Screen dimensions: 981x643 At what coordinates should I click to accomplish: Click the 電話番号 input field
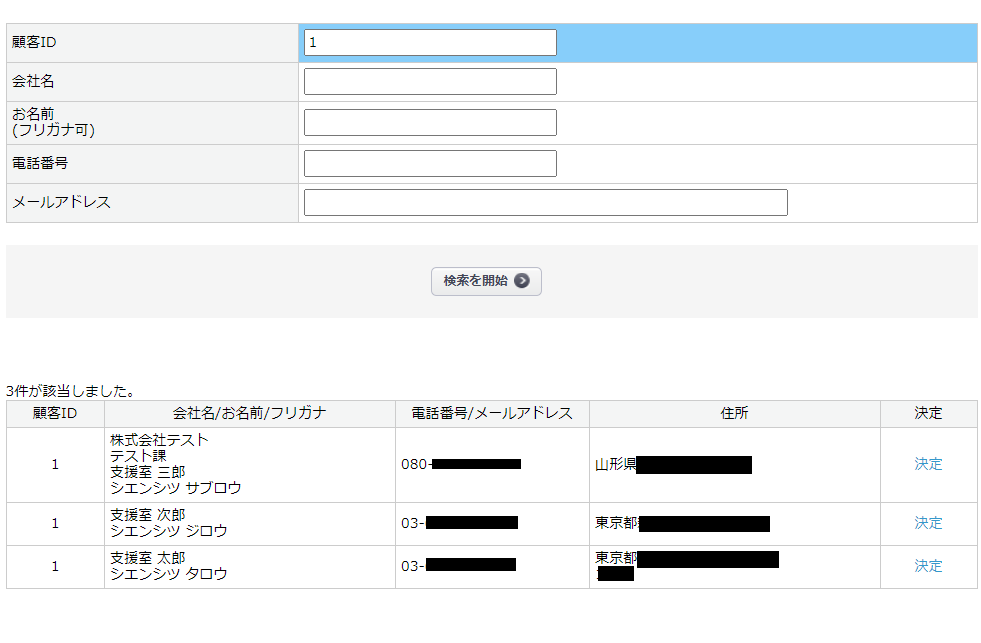[x=430, y=164]
